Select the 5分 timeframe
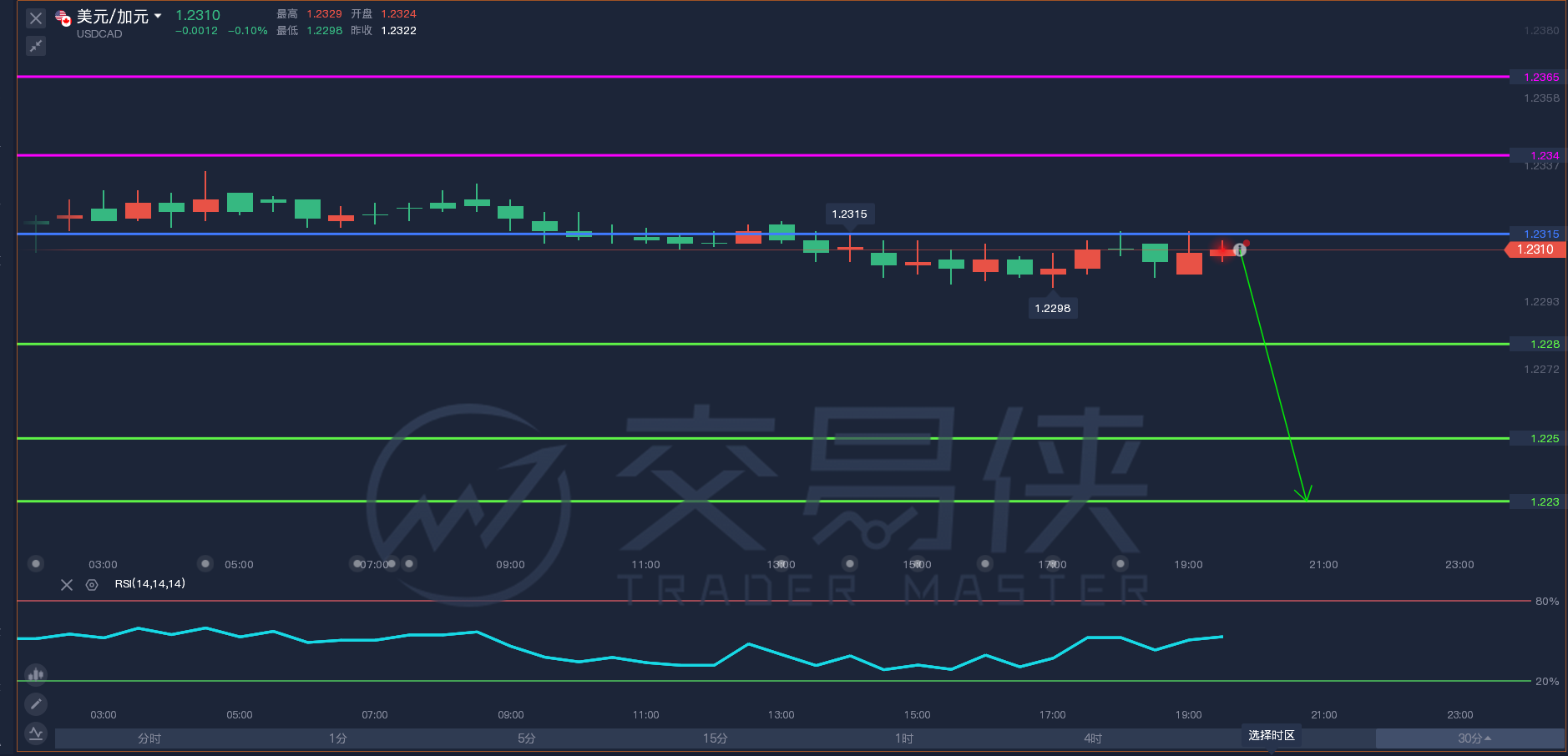 [526, 738]
